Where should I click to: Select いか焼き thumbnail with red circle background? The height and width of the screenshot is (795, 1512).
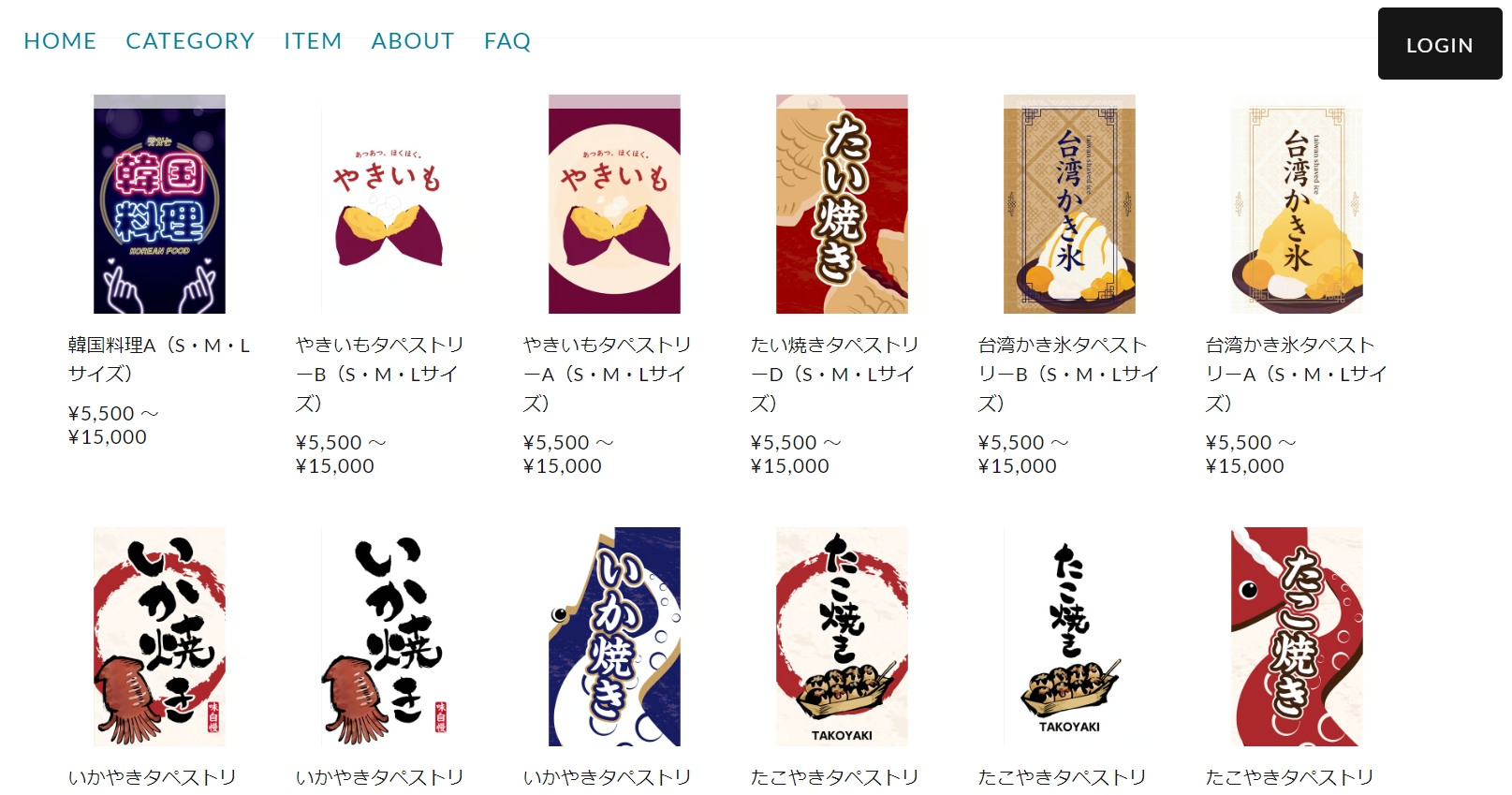(x=159, y=637)
